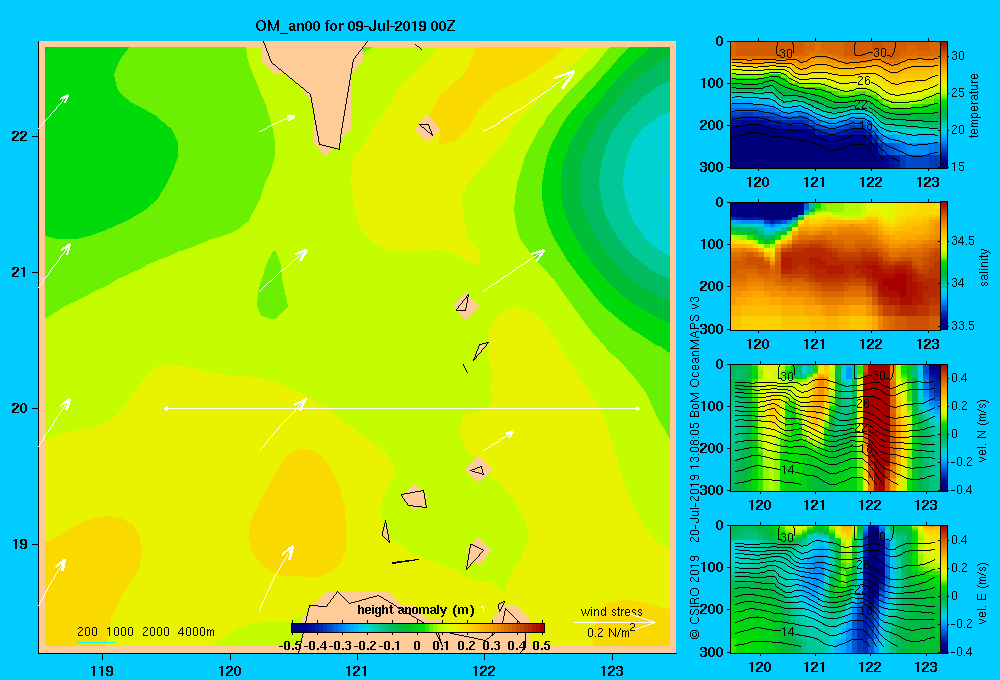Image resolution: width=1000 pixels, height=680 pixels.
Task: Select the 'vel. E (m/s)' axis label
Action: point(983,592)
